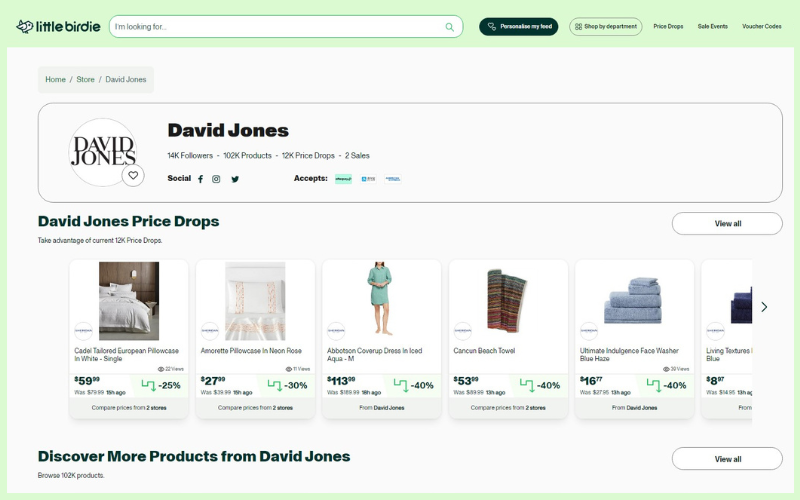
Task: Click the 14K Followers stat
Action: 190,156
